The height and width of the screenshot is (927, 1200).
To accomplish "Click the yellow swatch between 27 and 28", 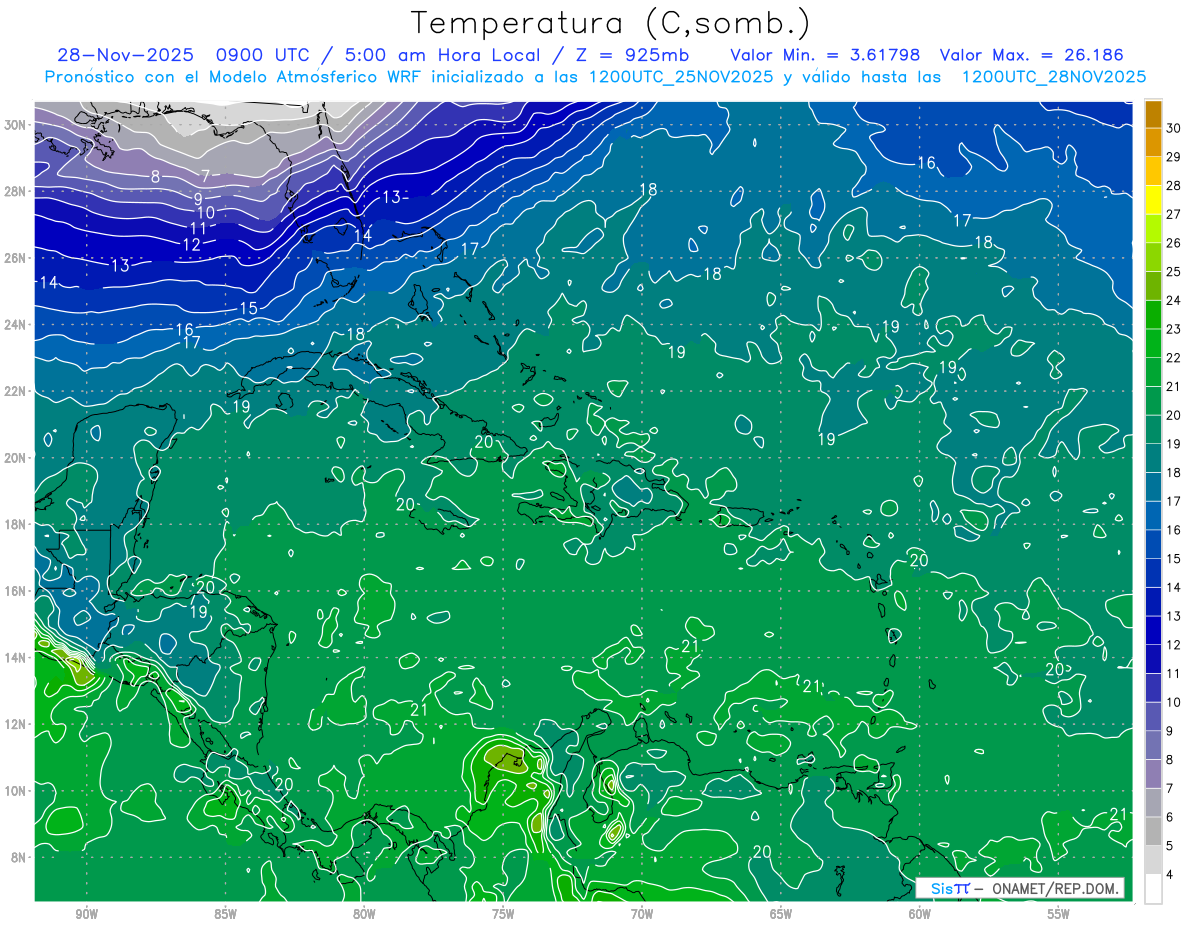I will pyautogui.click(x=1154, y=199).
